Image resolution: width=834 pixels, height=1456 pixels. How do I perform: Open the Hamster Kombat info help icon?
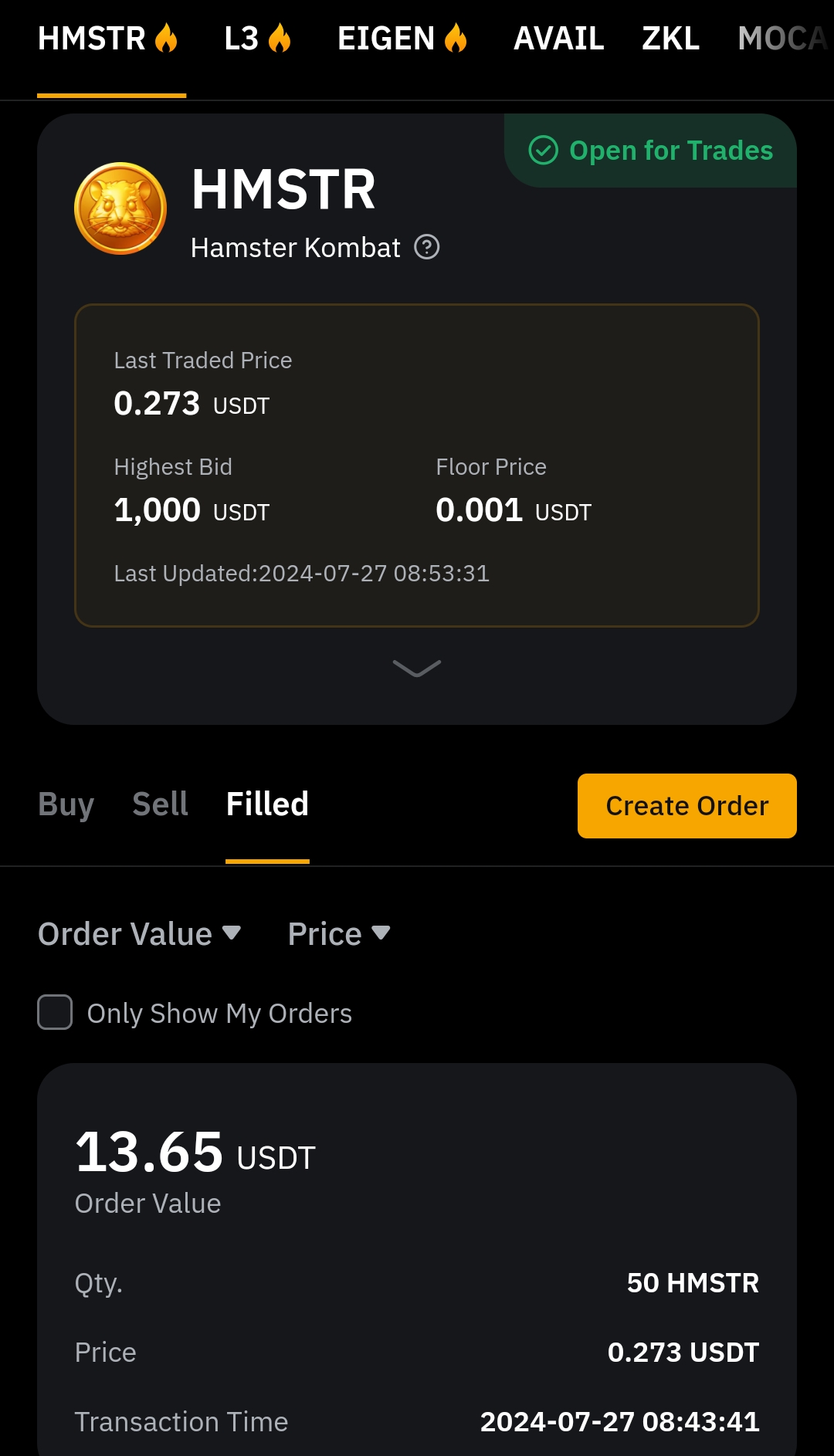tap(427, 247)
